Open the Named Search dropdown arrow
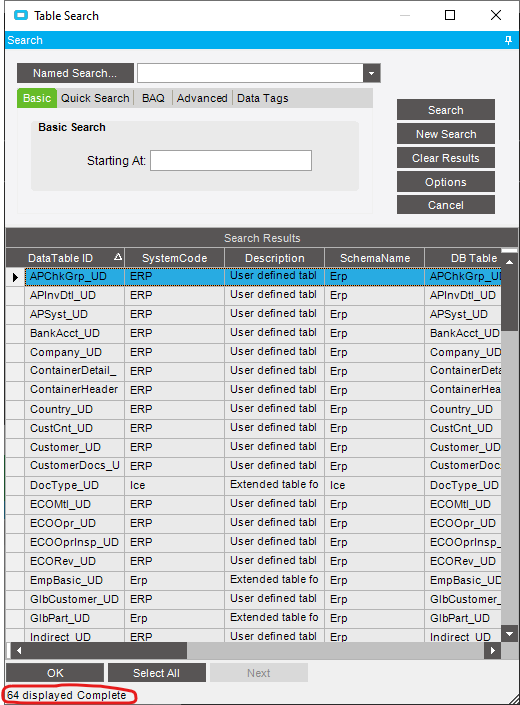 point(371,73)
